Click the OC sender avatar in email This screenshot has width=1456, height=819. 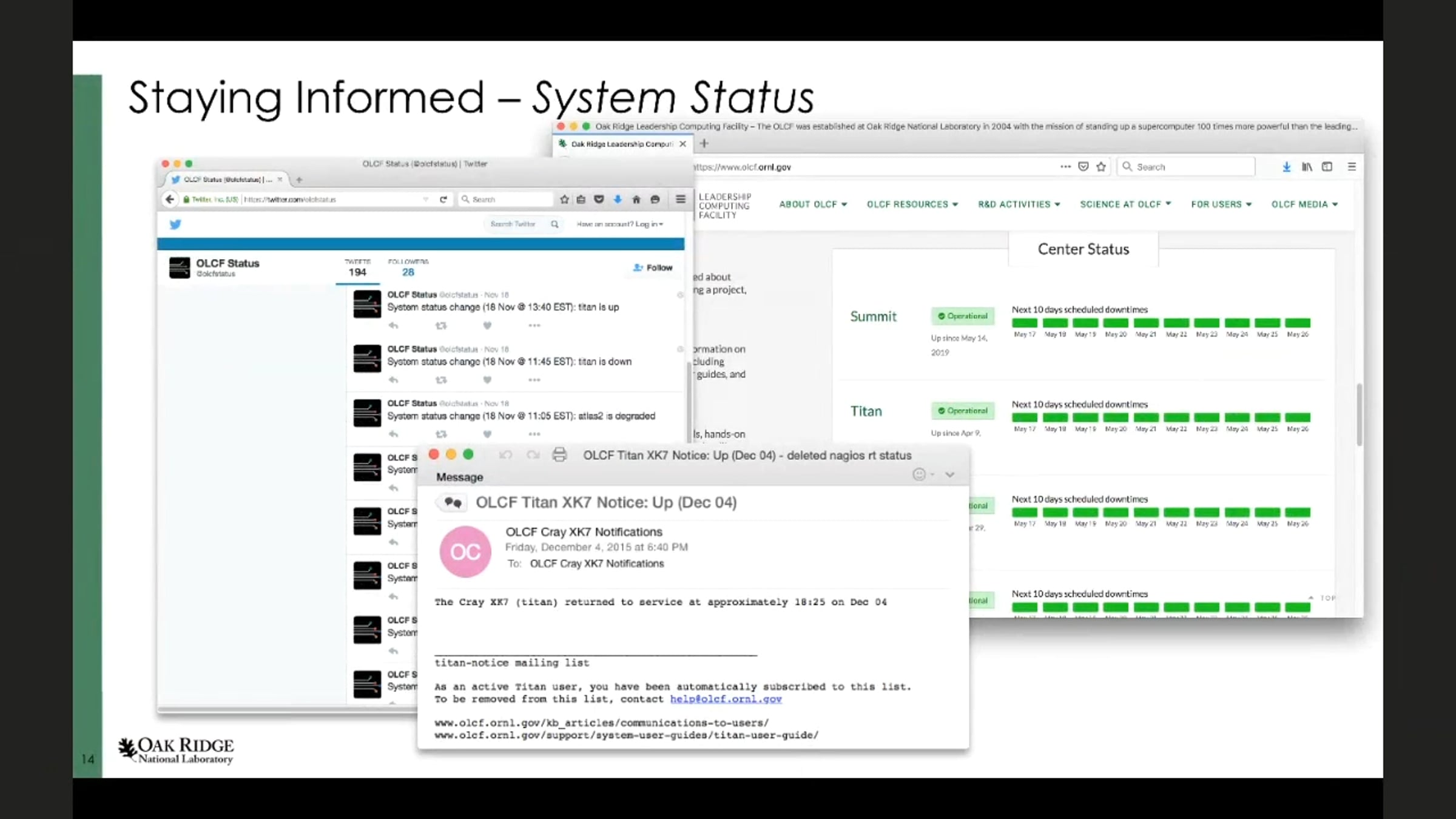point(465,551)
